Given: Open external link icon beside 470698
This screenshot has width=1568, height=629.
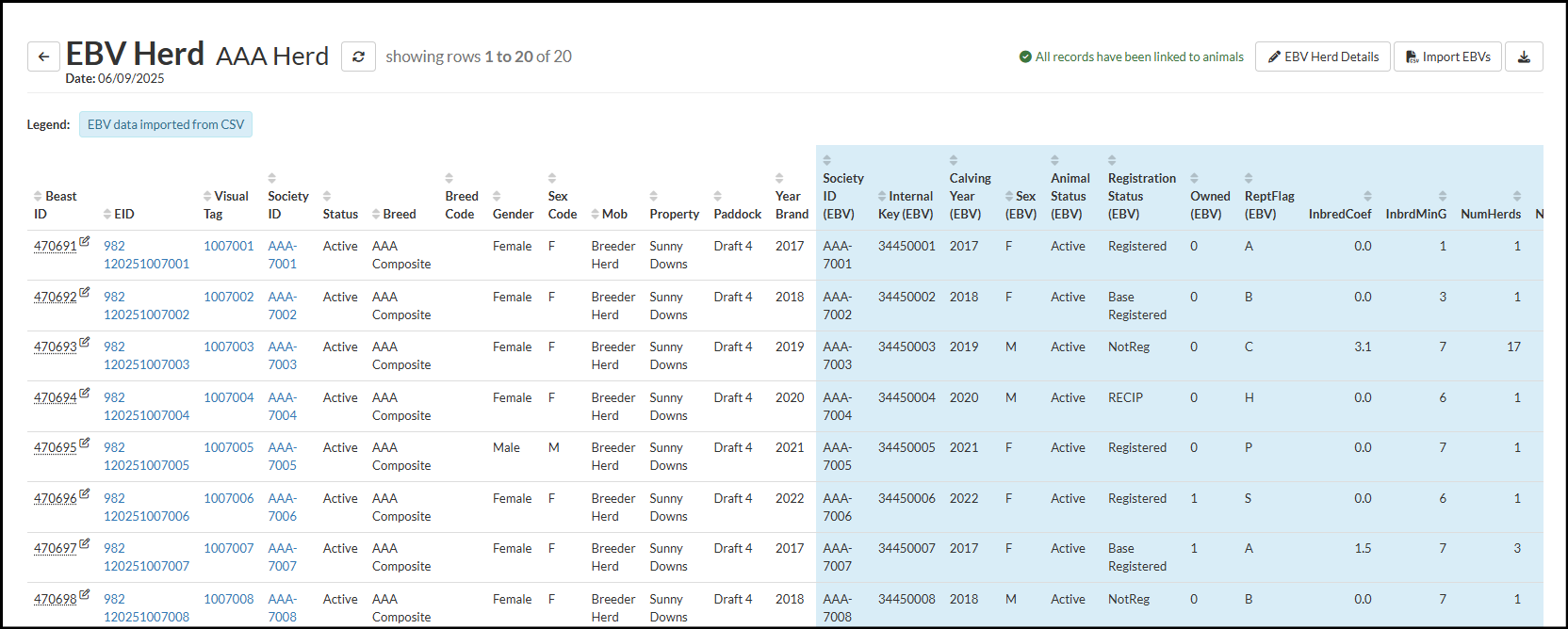Looking at the screenshot, I should 85,595.
